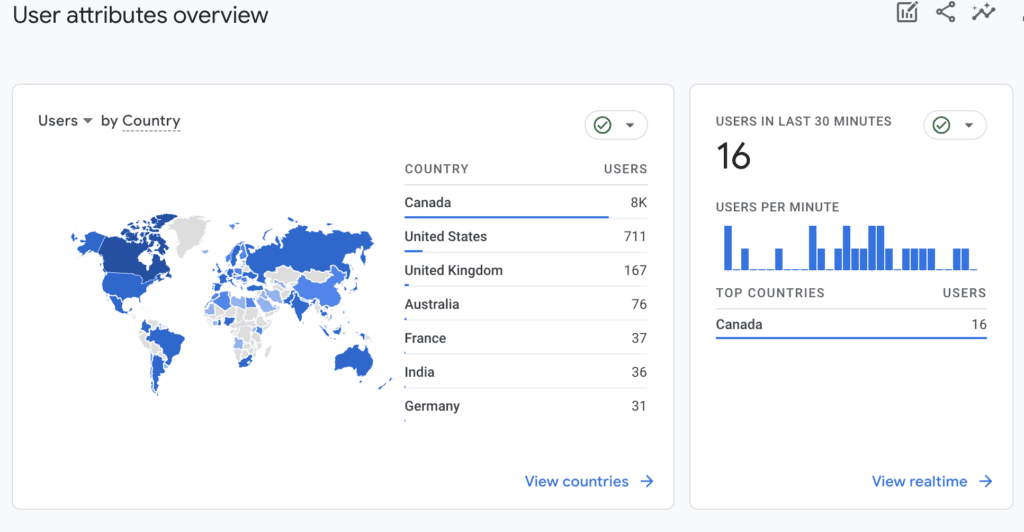Open View countries link
The height and width of the screenshot is (532, 1024).
577,481
